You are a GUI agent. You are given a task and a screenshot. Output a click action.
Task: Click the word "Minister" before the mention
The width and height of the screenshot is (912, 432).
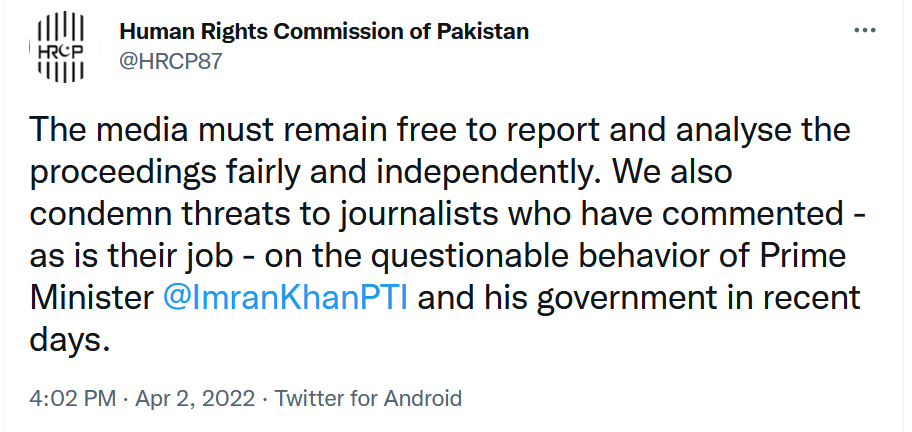tap(91, 298)
